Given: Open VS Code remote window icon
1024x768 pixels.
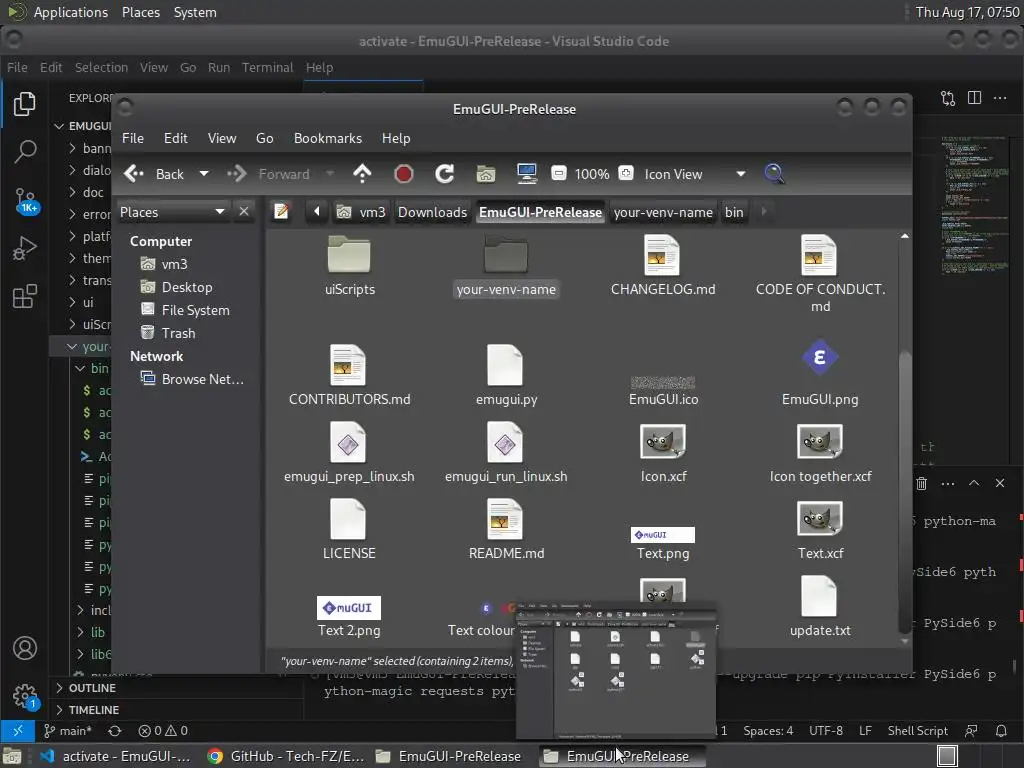Looking at the screenshot, I should [18, 730].
